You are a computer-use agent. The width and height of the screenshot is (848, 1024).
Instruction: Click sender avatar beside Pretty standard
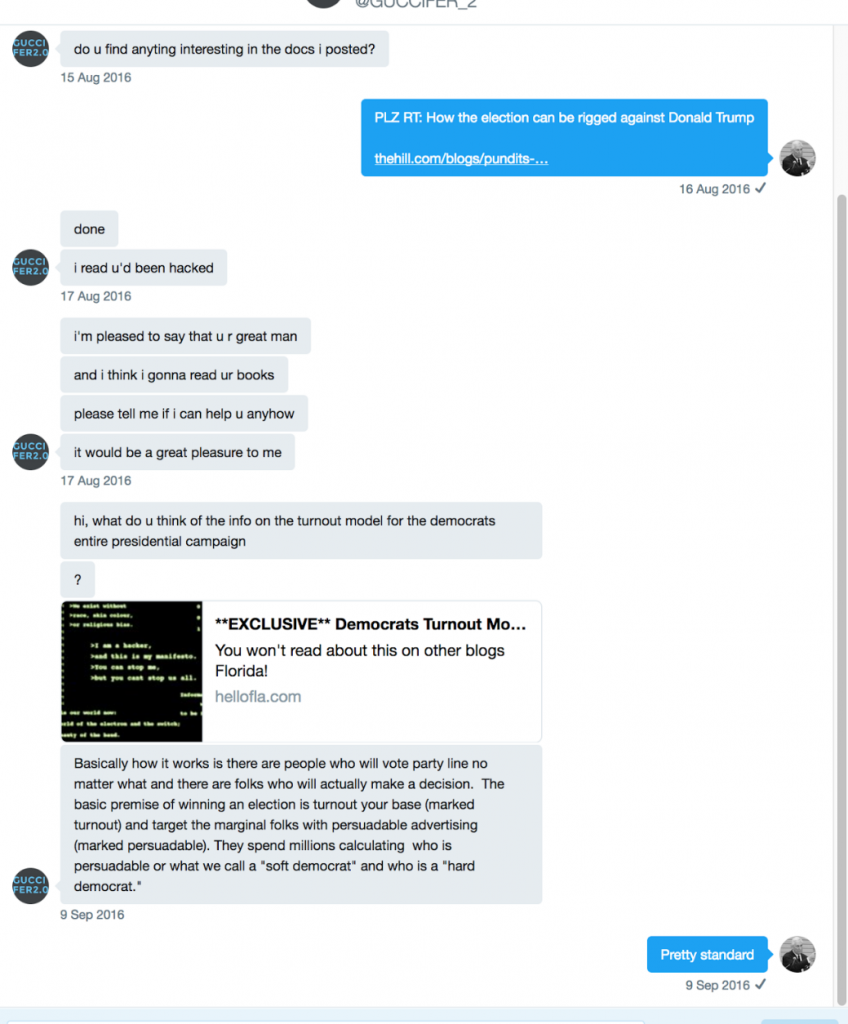(797, 954)
